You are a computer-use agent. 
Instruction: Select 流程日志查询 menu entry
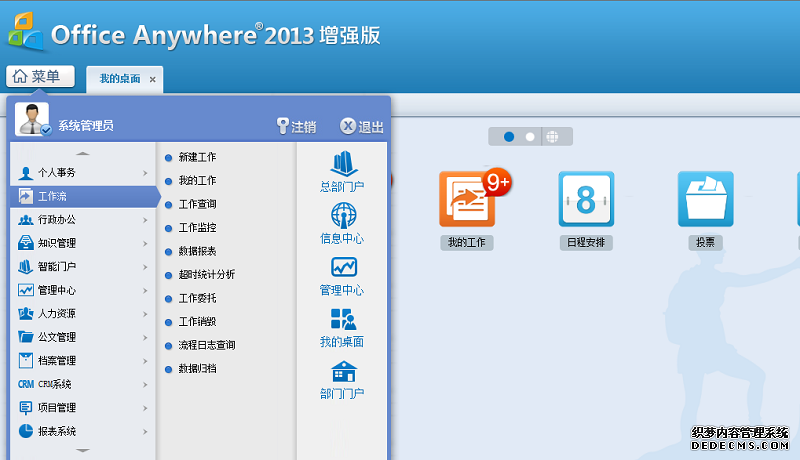pyautogui.click(x=207, y=345)
